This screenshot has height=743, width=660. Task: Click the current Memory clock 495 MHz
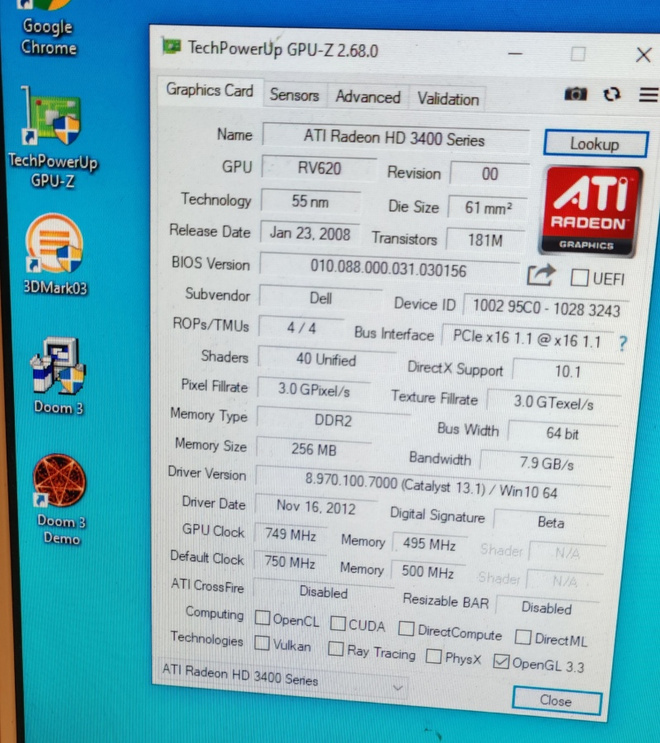click(429, 544)
